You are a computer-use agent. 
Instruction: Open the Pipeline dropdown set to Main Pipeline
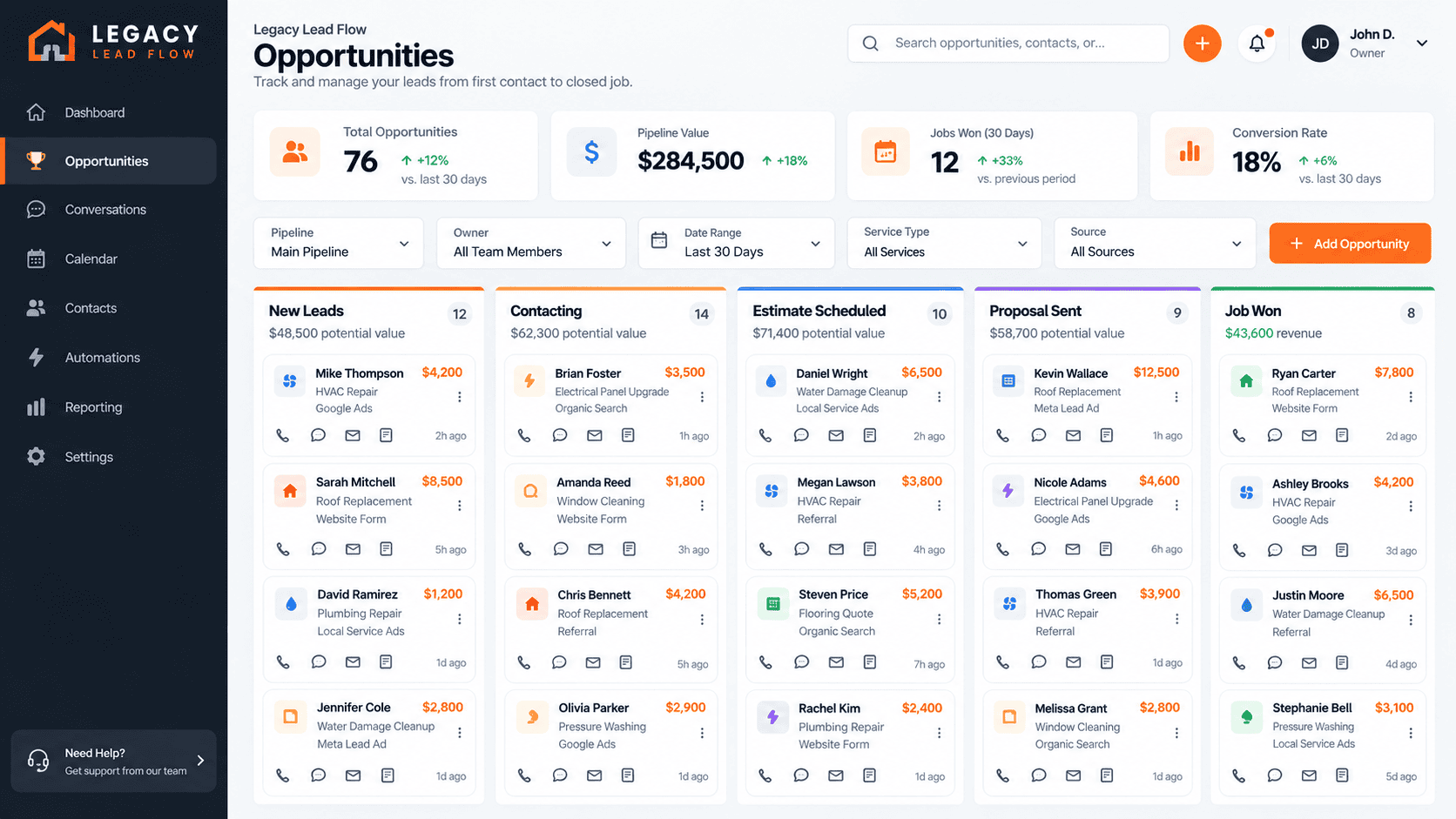pos(339,243)
